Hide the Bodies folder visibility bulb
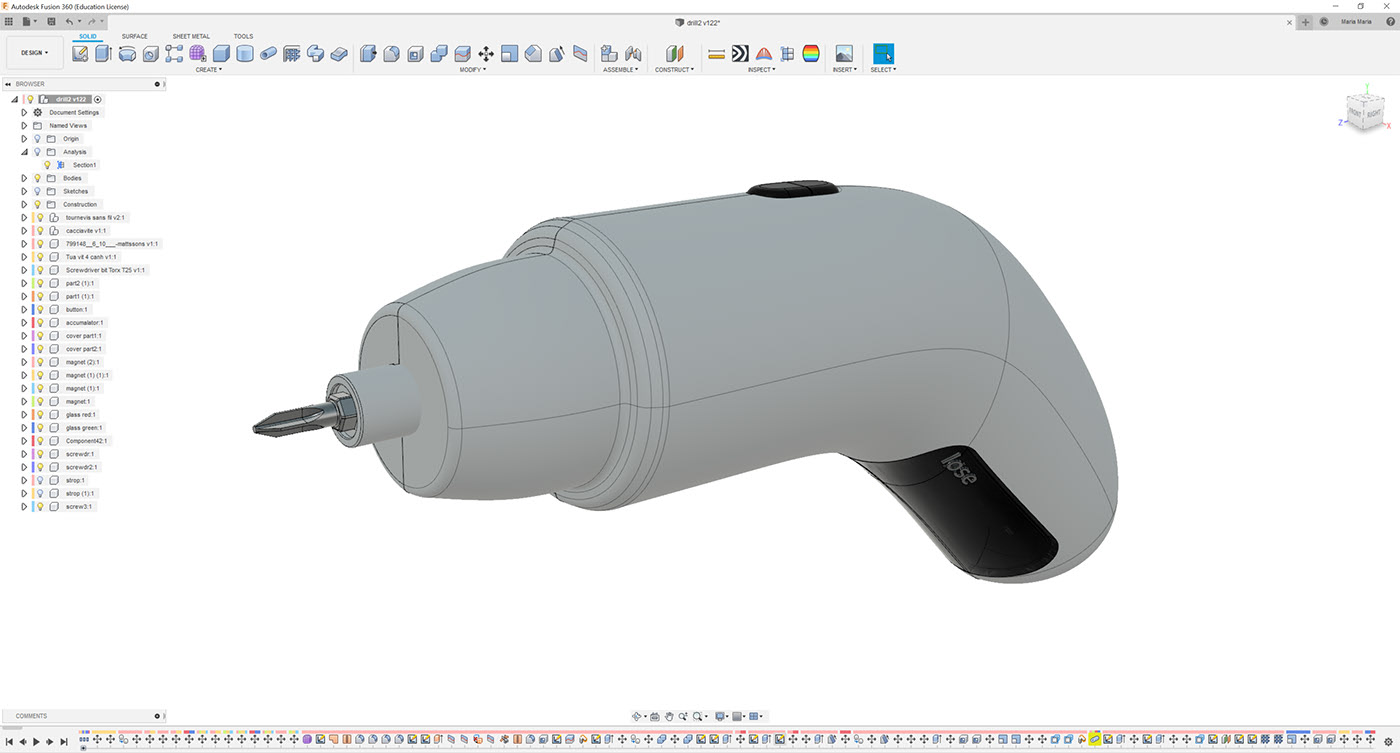This screenshot has width=1400, height=753. (38, 178)
